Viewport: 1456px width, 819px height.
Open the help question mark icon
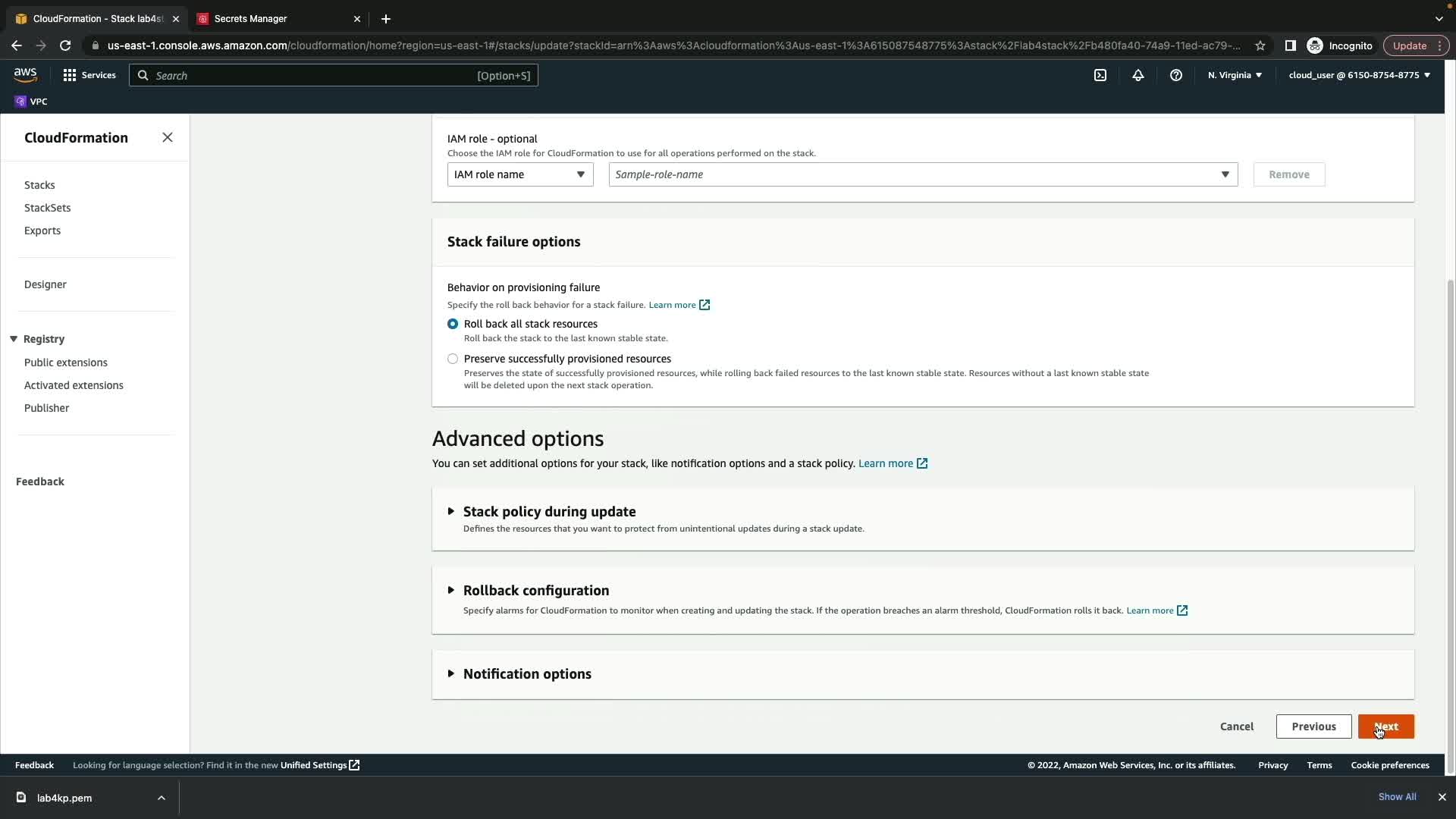(x=1175, y=75)
